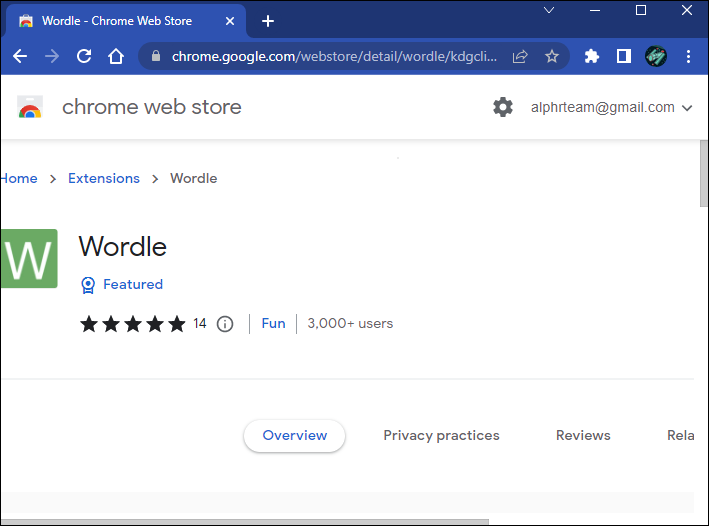Viewport: 709px width, 526px height.
Task: Open the Fun category link
Action: click(274, 323)
